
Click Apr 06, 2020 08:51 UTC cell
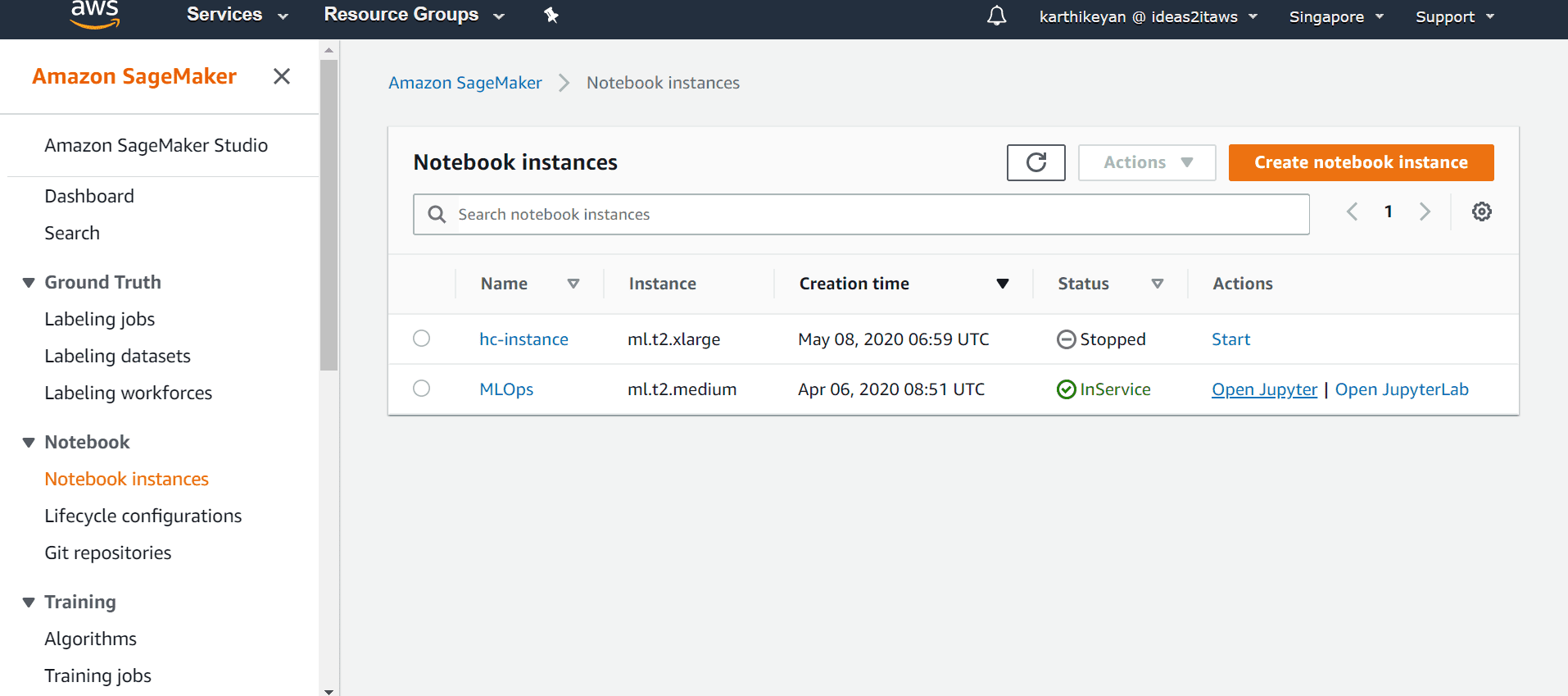pyautogui.click(x=891, y=389)
